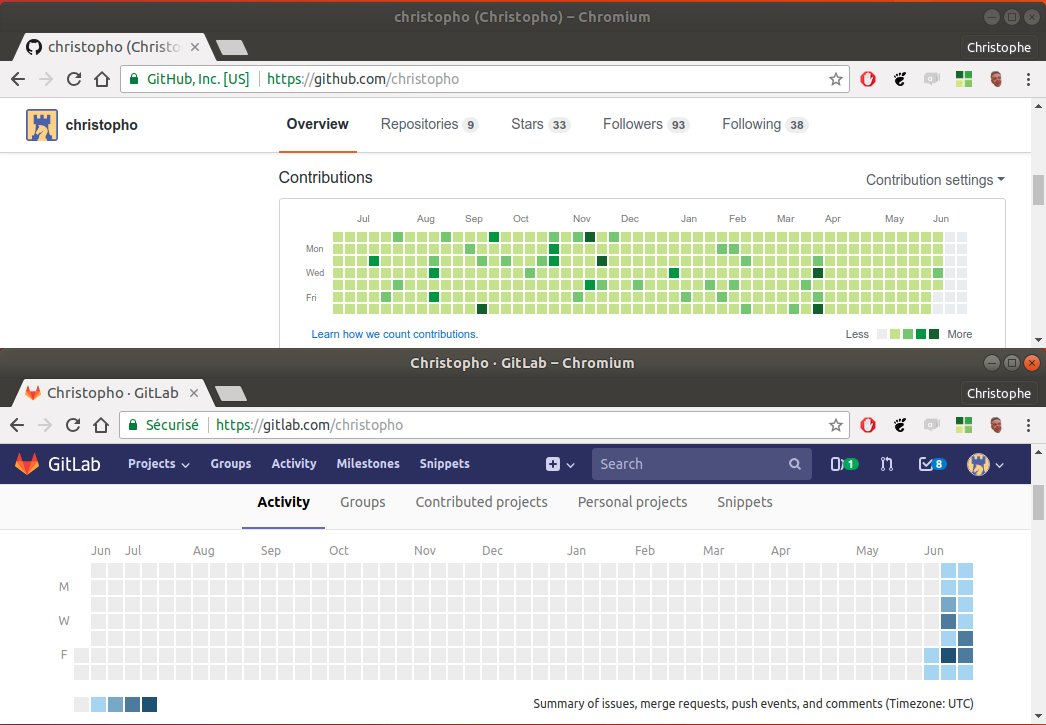Screen dimensions: 1046x725
Task: Expand GitLab Projects menu
Action: point(158,464)
